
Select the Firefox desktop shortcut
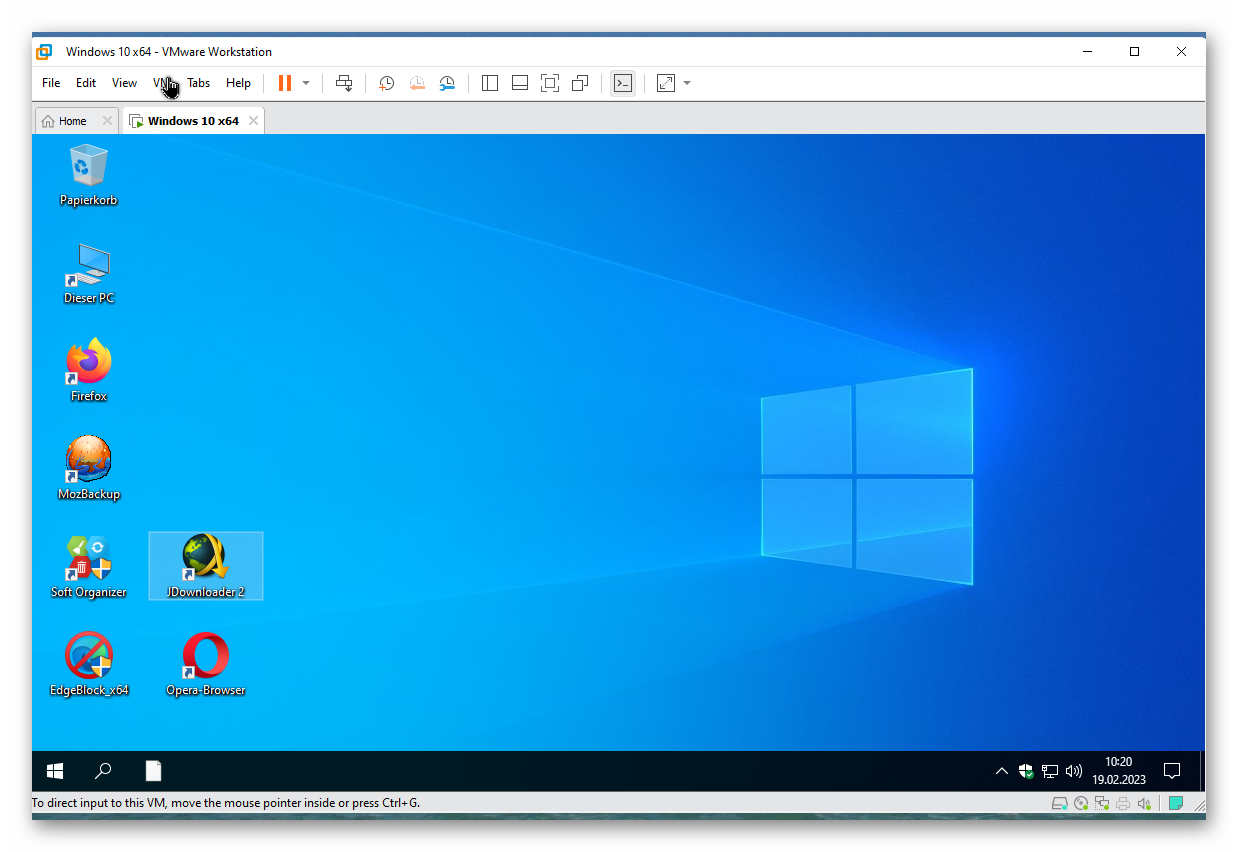click(x=89, y=370)
